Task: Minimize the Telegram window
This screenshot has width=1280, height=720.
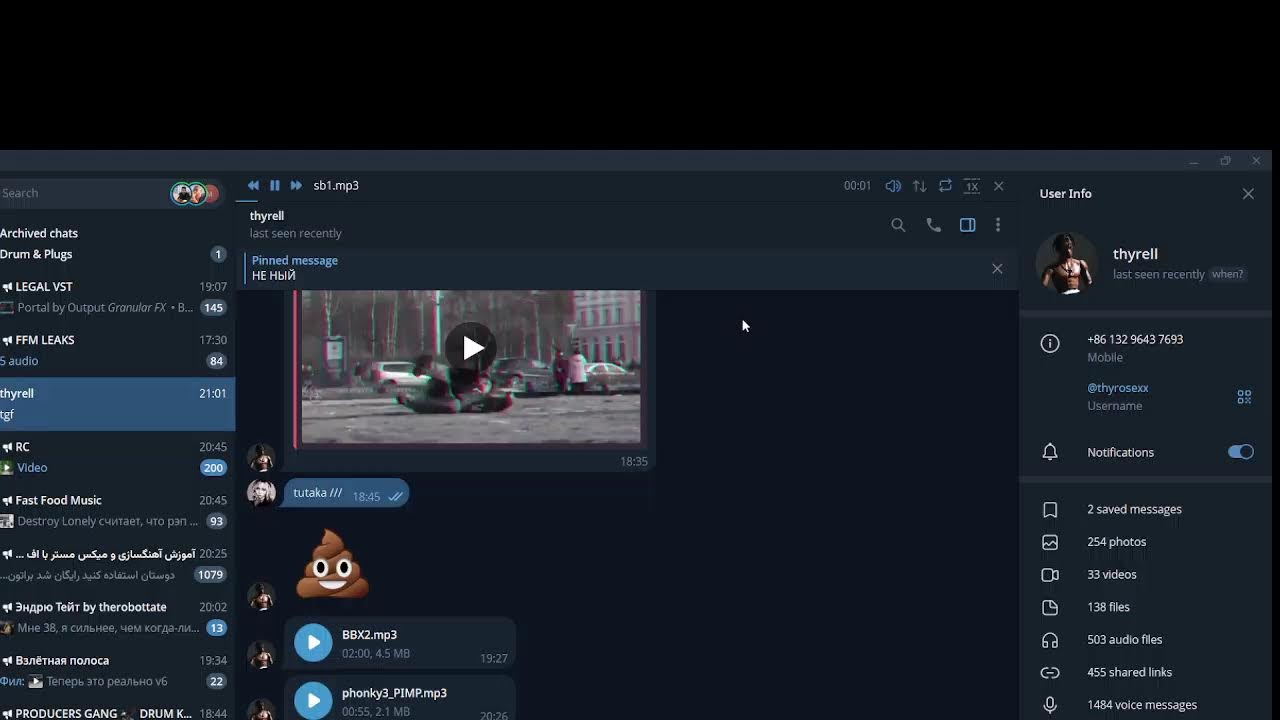Action: (x=1194, y=161)
